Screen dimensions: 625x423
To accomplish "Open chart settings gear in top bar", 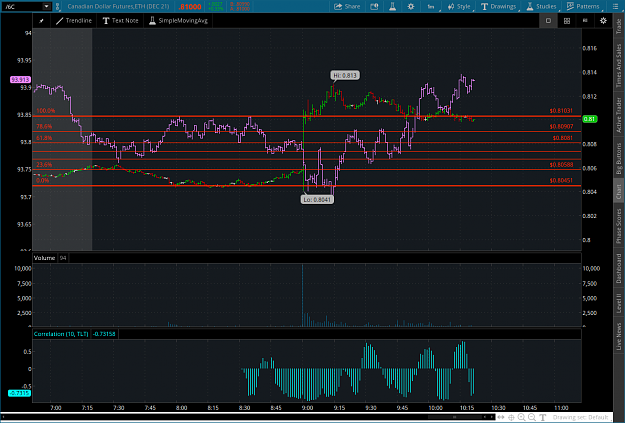I will point(411,6).
